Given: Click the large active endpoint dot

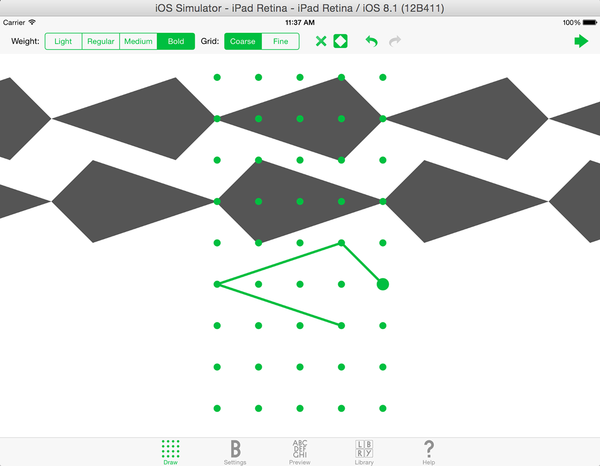Looking at the screenshot, I should pos(383,284).
